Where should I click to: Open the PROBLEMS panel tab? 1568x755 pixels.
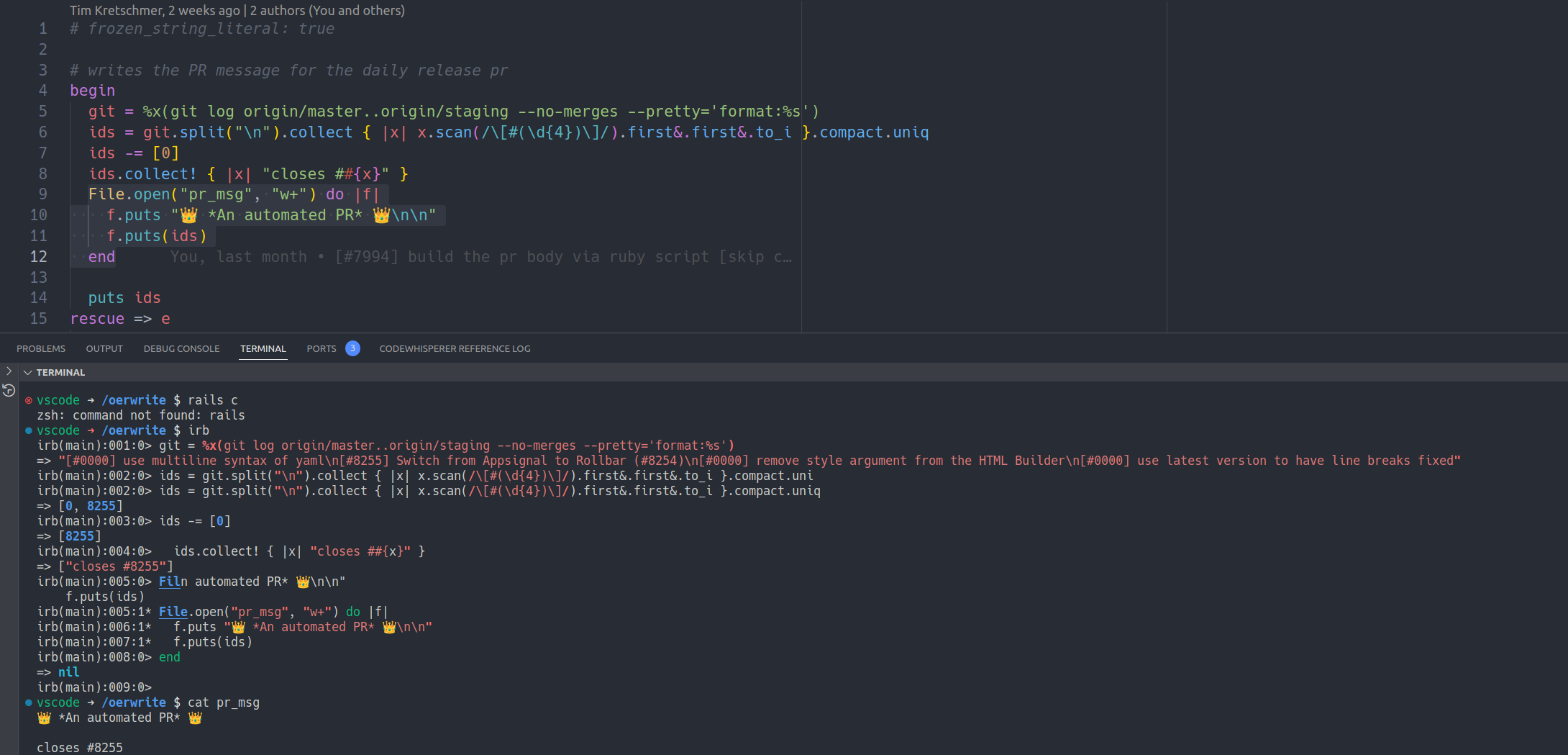41,348
